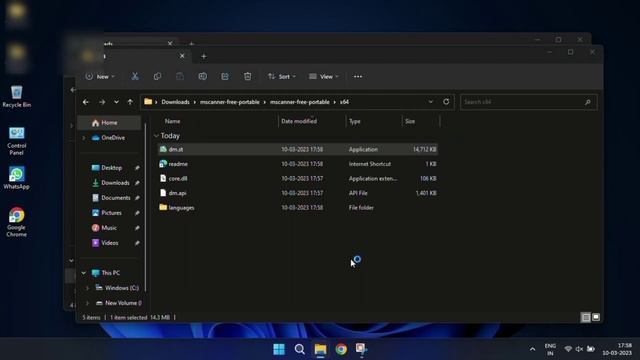Select the 14,712 KB application file

298,149
